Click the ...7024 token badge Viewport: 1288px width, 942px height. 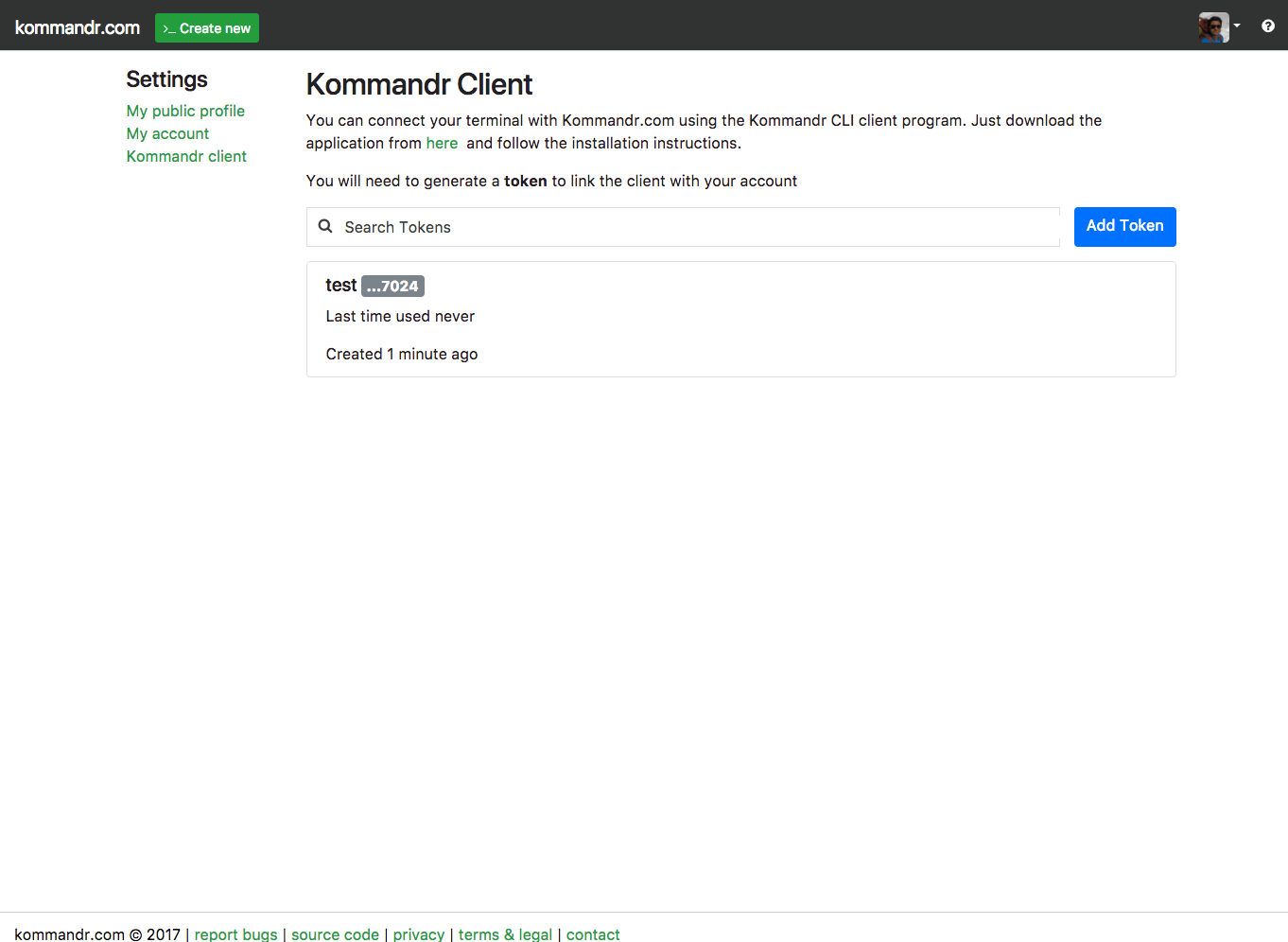point(392,286)
